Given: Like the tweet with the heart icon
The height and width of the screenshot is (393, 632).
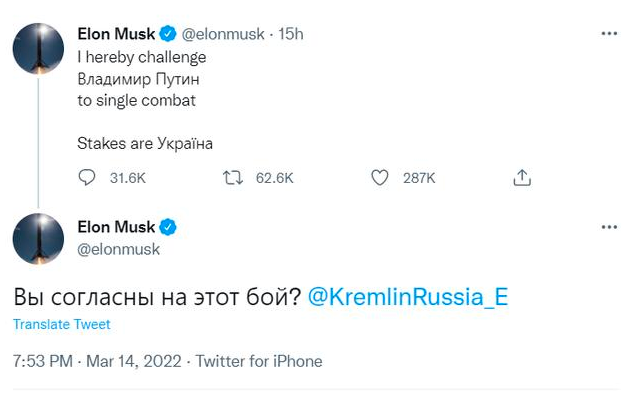Looking at the screenshot, I should coord(379,177).
